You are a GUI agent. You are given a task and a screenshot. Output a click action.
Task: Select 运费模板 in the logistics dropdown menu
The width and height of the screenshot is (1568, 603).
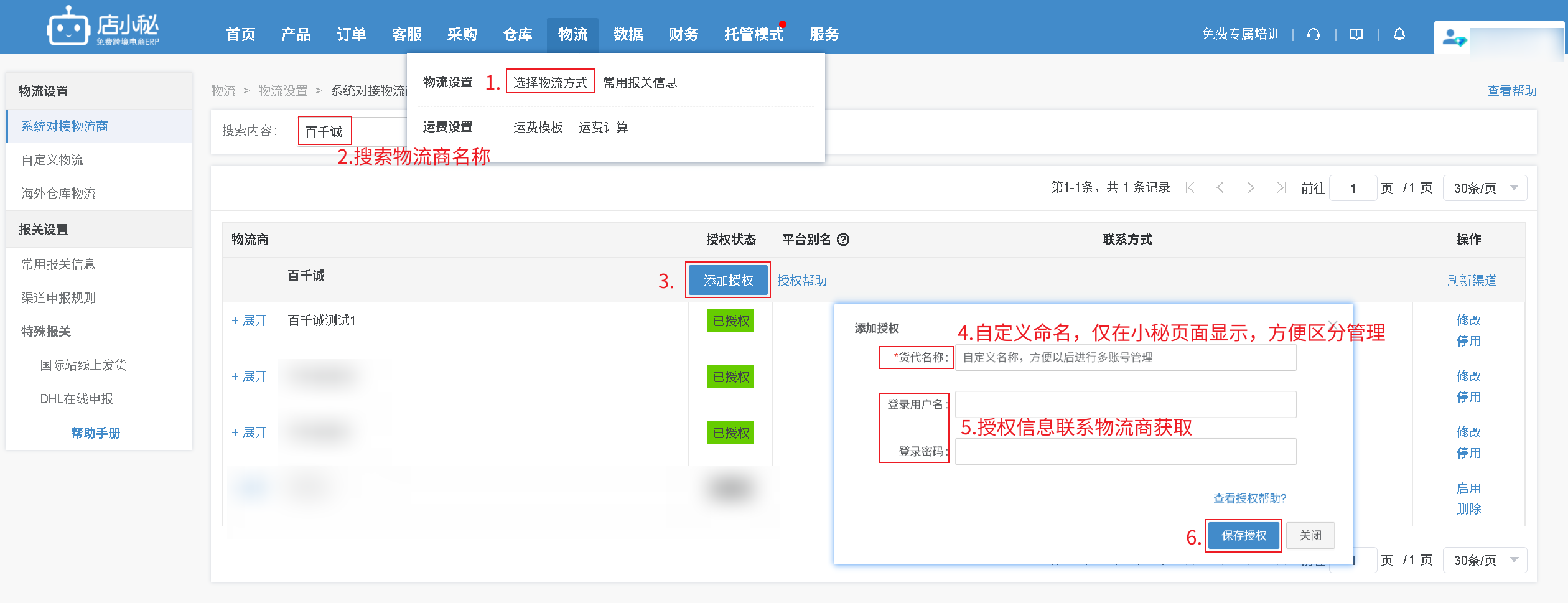point(538,128)
